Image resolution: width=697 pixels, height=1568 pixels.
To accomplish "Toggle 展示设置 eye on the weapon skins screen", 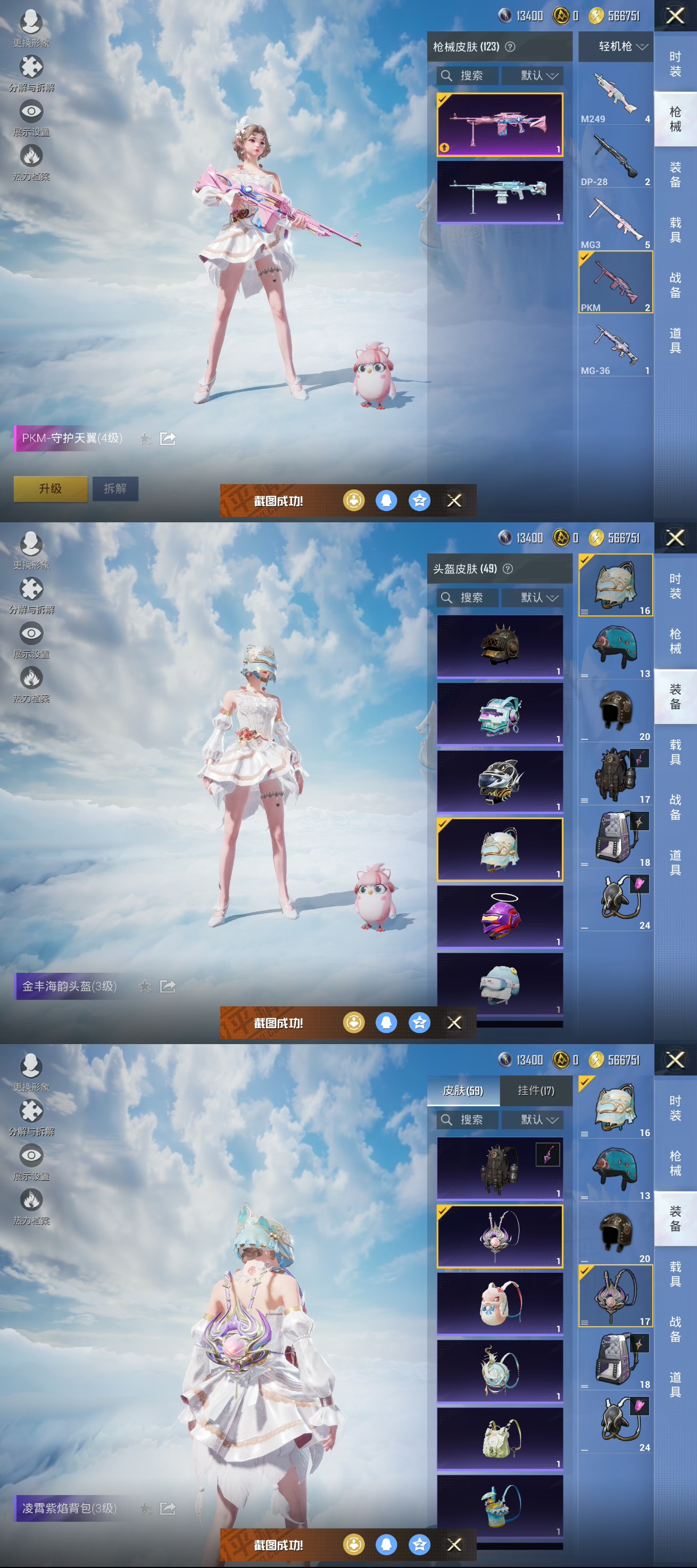I will (x=31, y=118).
